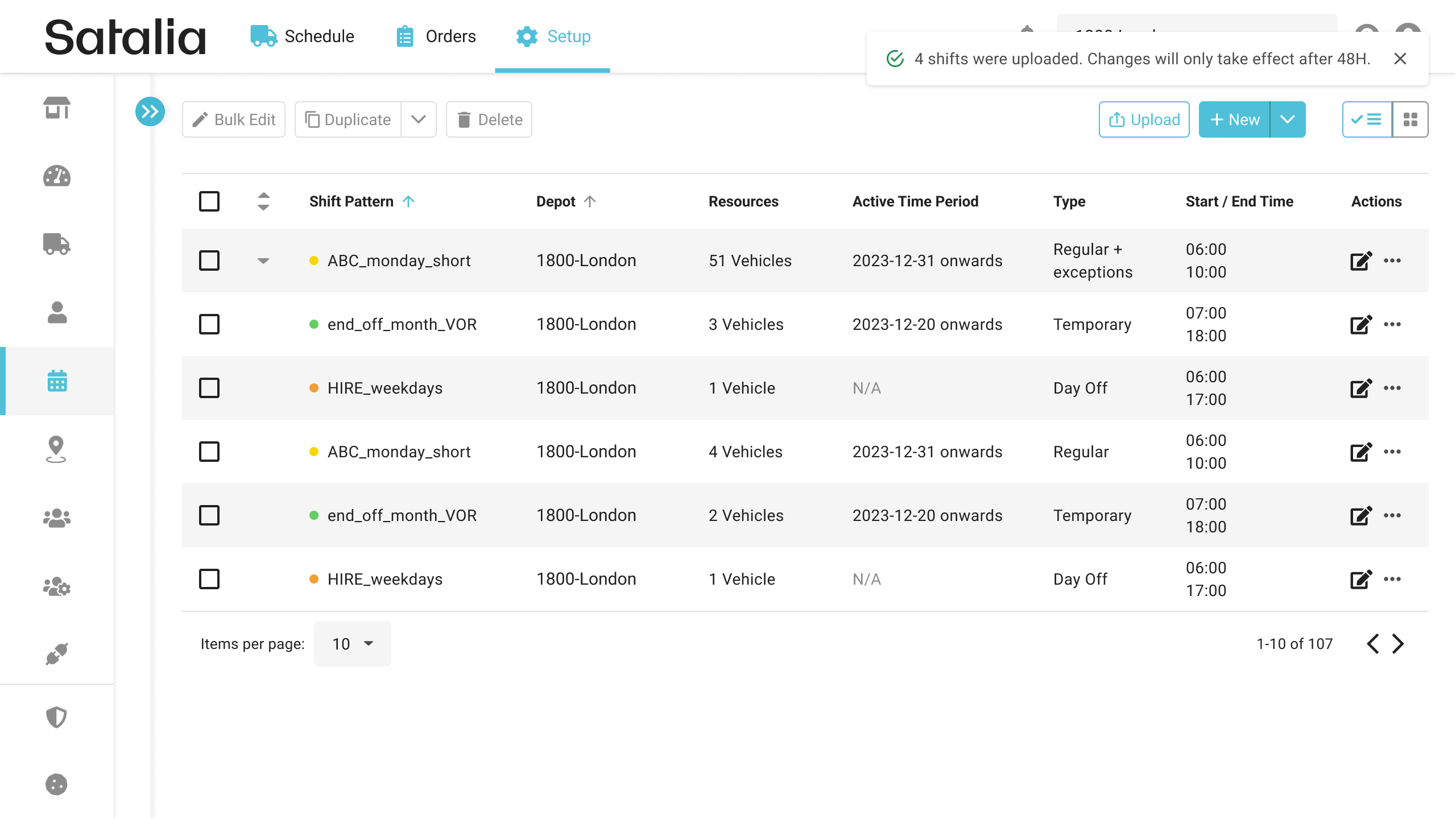Click the Bulk Edit button
Viewport: 1456px width, 819px height.
coord(234,119)
